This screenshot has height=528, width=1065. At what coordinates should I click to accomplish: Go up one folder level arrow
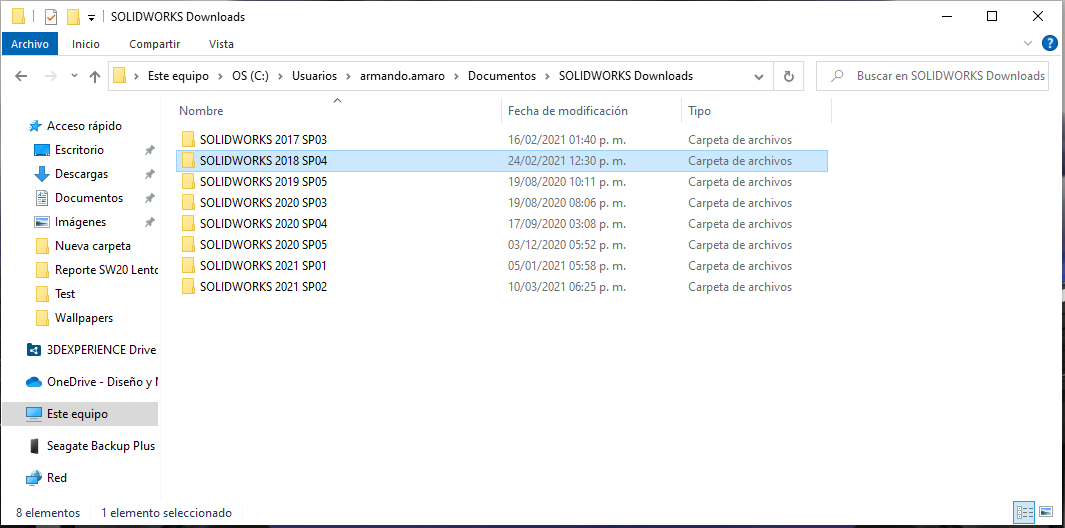pyautogui.click(x=95, y=76)
